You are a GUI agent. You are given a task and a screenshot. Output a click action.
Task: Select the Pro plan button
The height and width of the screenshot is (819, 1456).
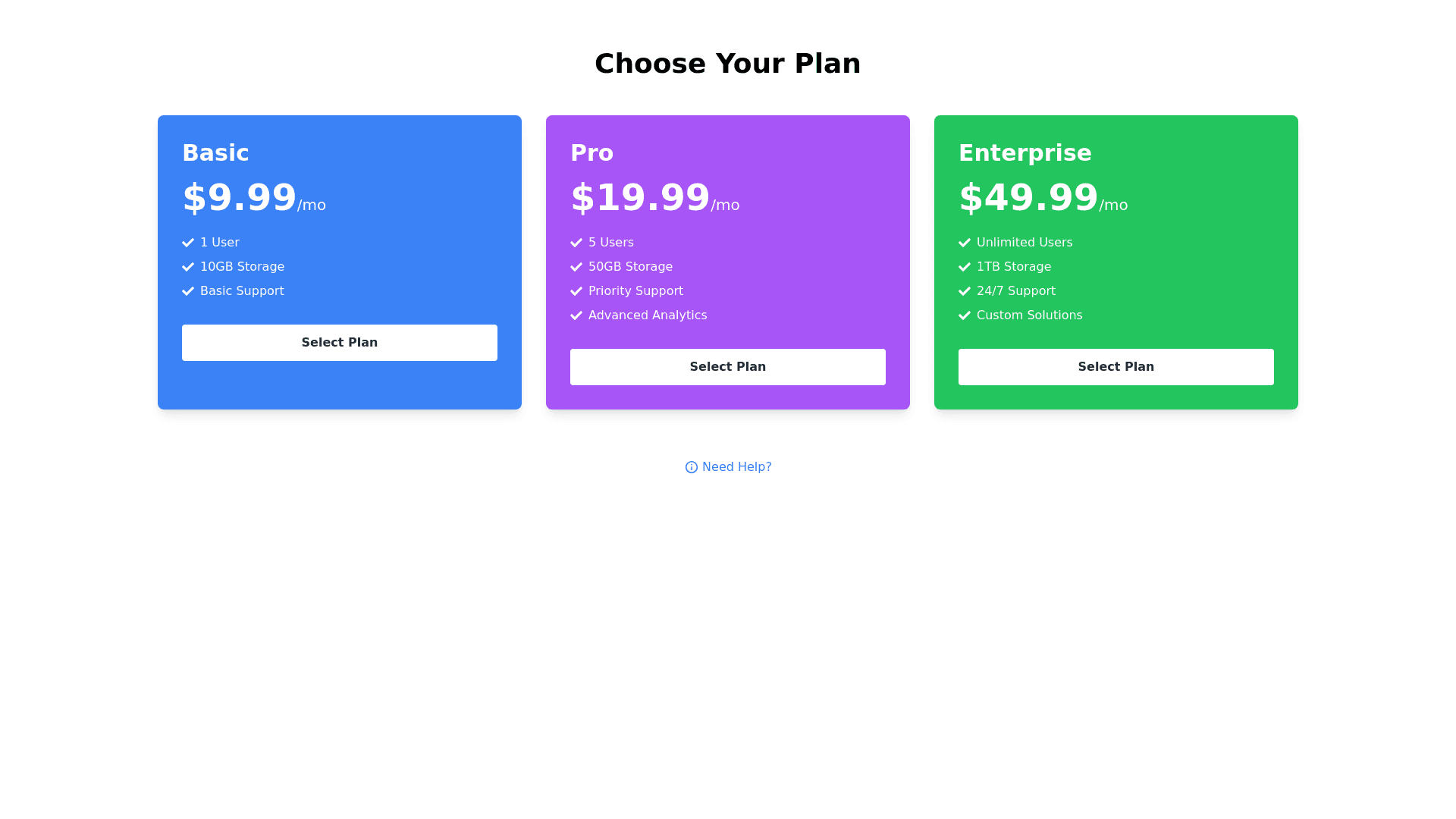coord(727,367)
